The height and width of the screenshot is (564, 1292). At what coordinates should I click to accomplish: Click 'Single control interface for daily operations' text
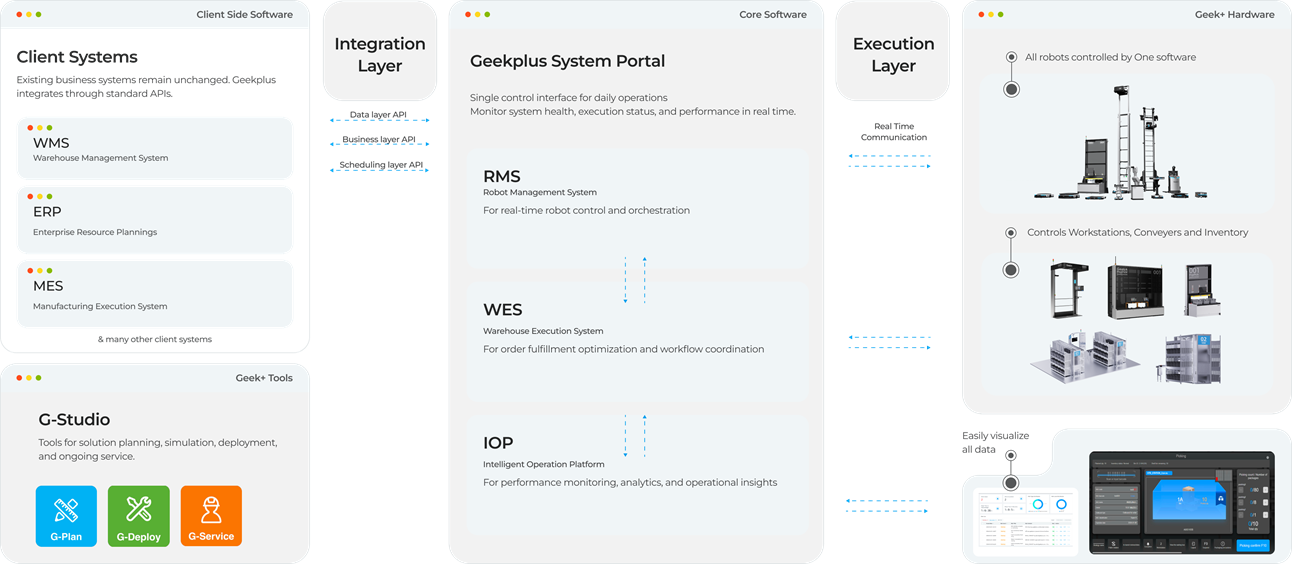(x=569, y=97)
